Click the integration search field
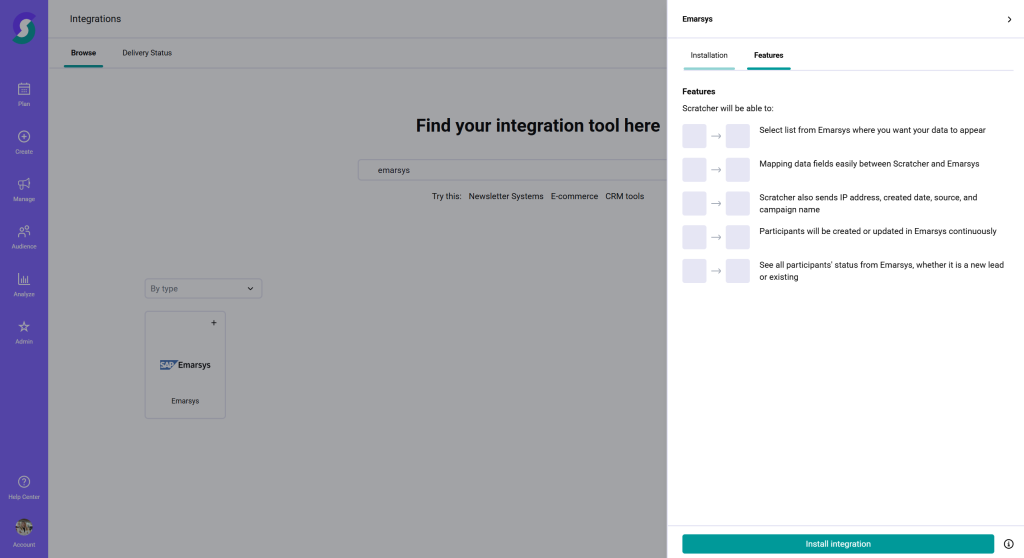Image resolution: width=1024 pixels, height=558 pixels. (x=510, y=170)
